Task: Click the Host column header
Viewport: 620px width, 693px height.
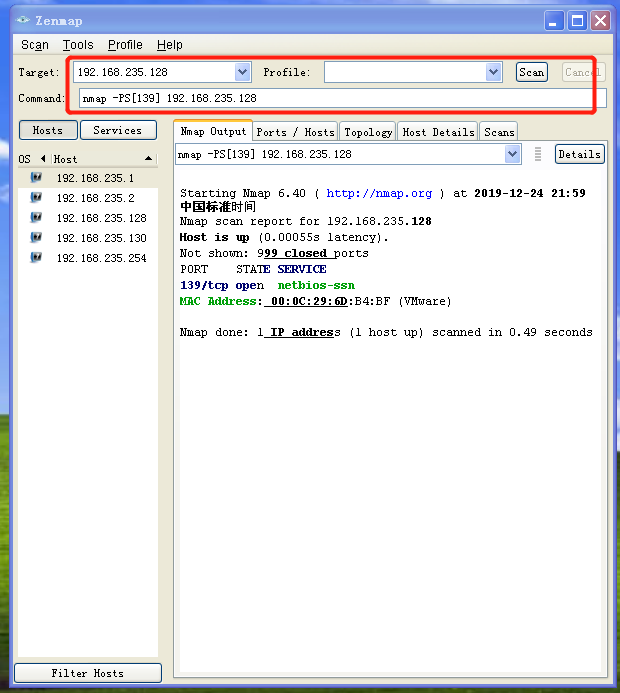Action: click(x=103, y=159)
